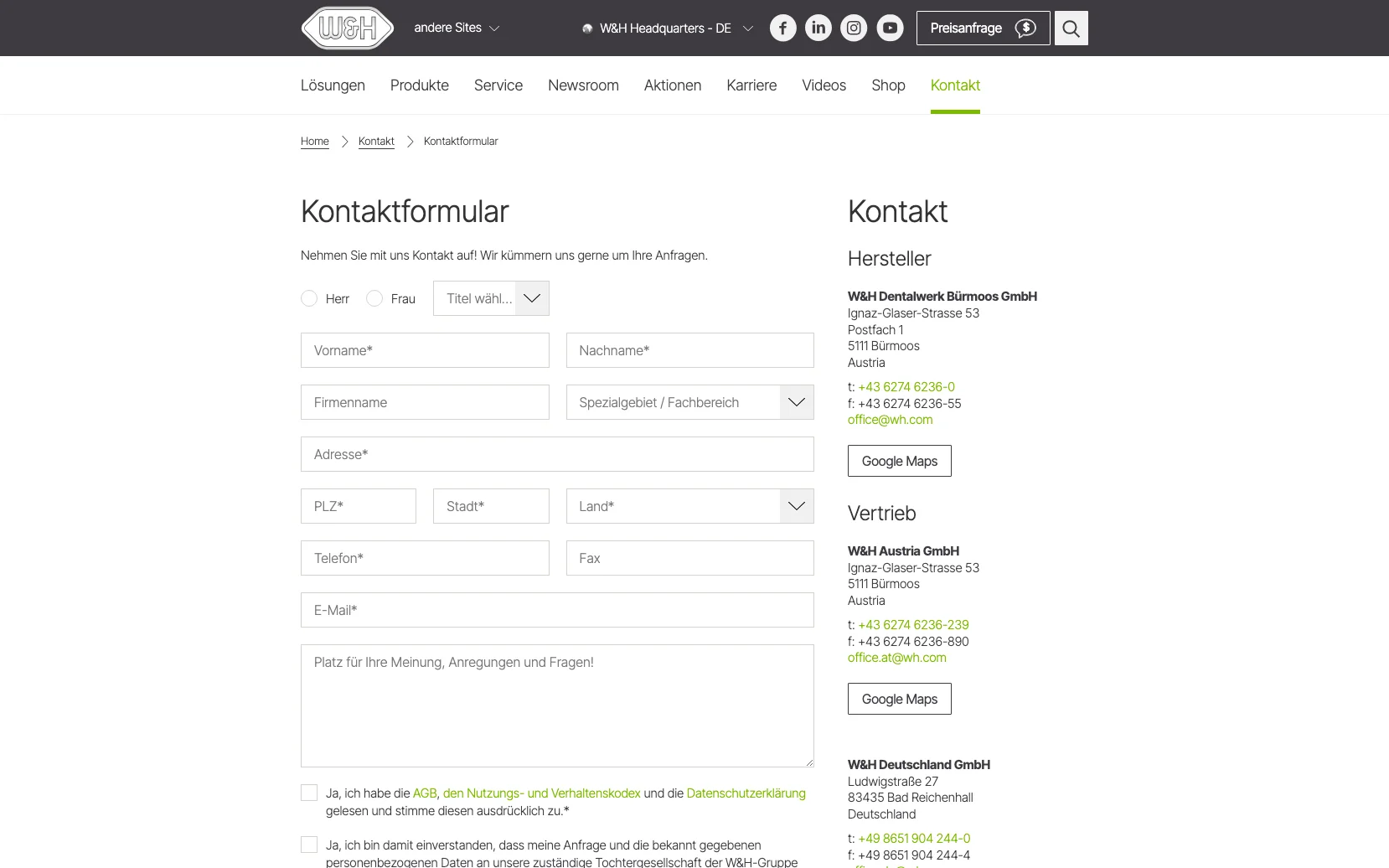The image size is (1389, 868).
Task: Open the Newsroom menu item
Action: [x=583, y=85]
